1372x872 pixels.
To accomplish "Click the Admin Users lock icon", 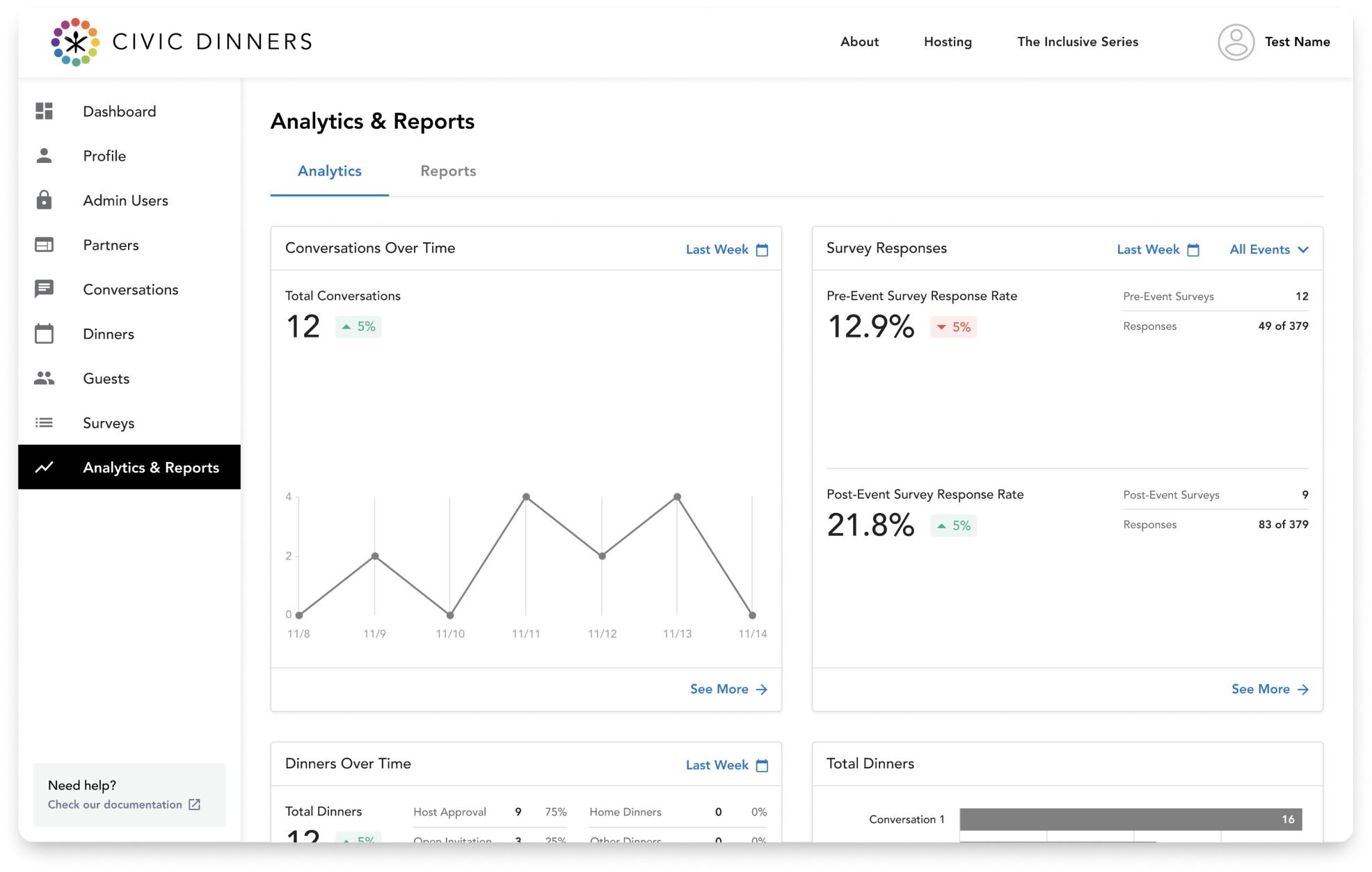I will click(44, 200).
